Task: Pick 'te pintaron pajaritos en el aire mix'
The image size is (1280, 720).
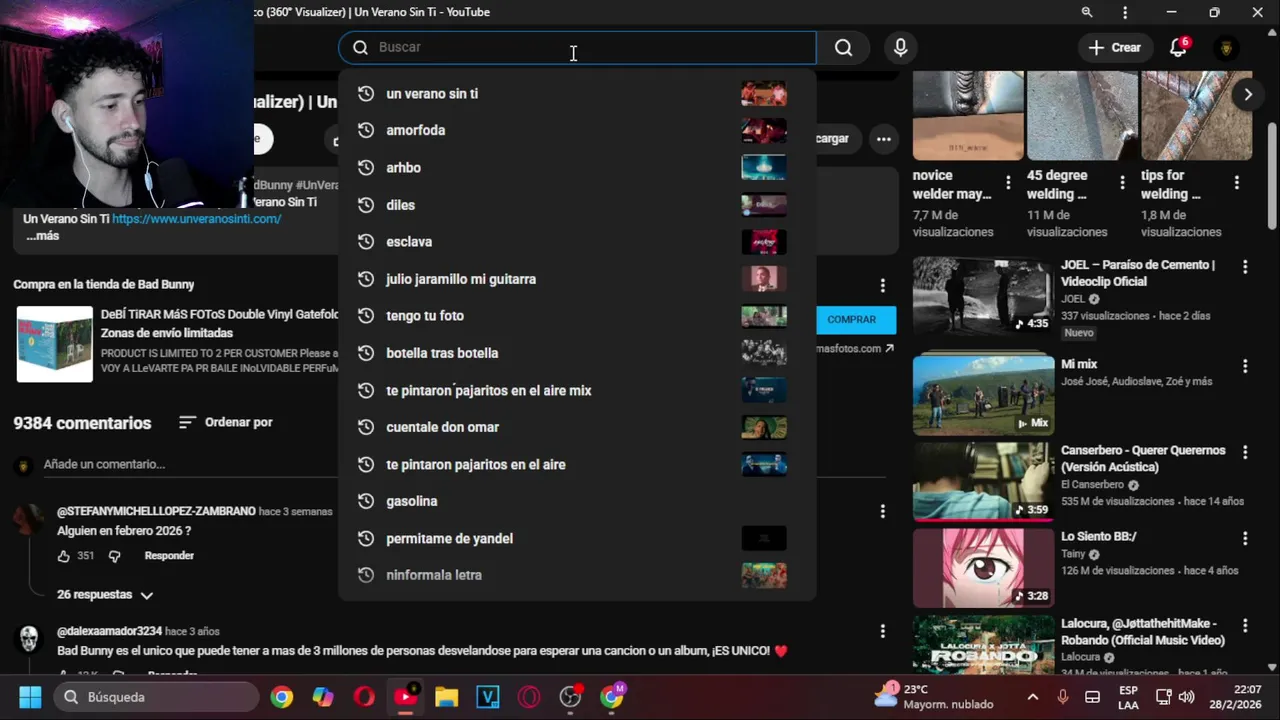Action: [577, 390]
